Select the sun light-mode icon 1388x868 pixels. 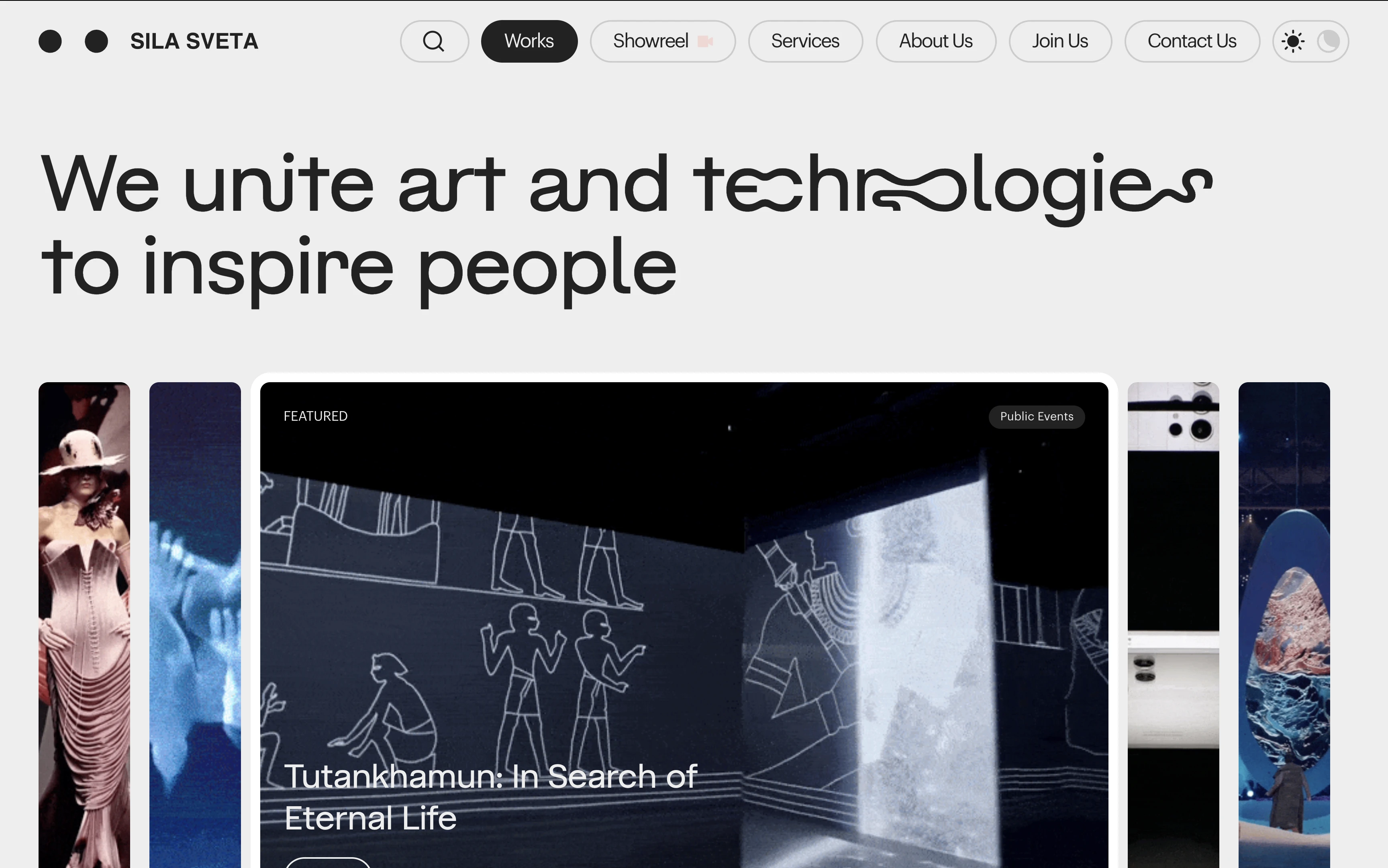click(1293, 41)
